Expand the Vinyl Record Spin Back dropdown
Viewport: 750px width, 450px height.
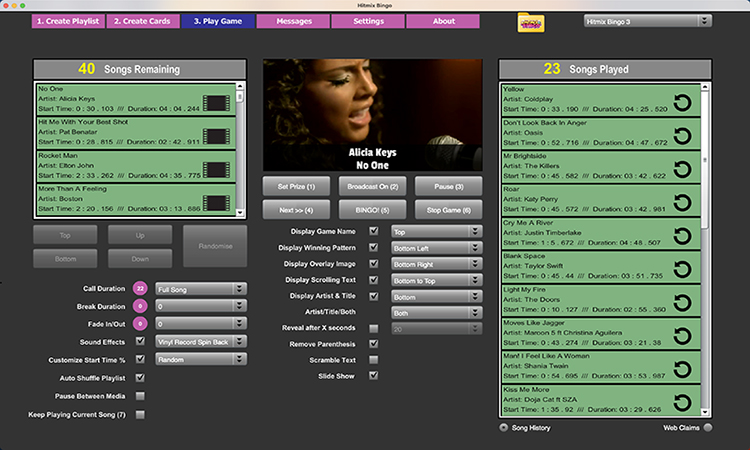click(x=200, y=342)
